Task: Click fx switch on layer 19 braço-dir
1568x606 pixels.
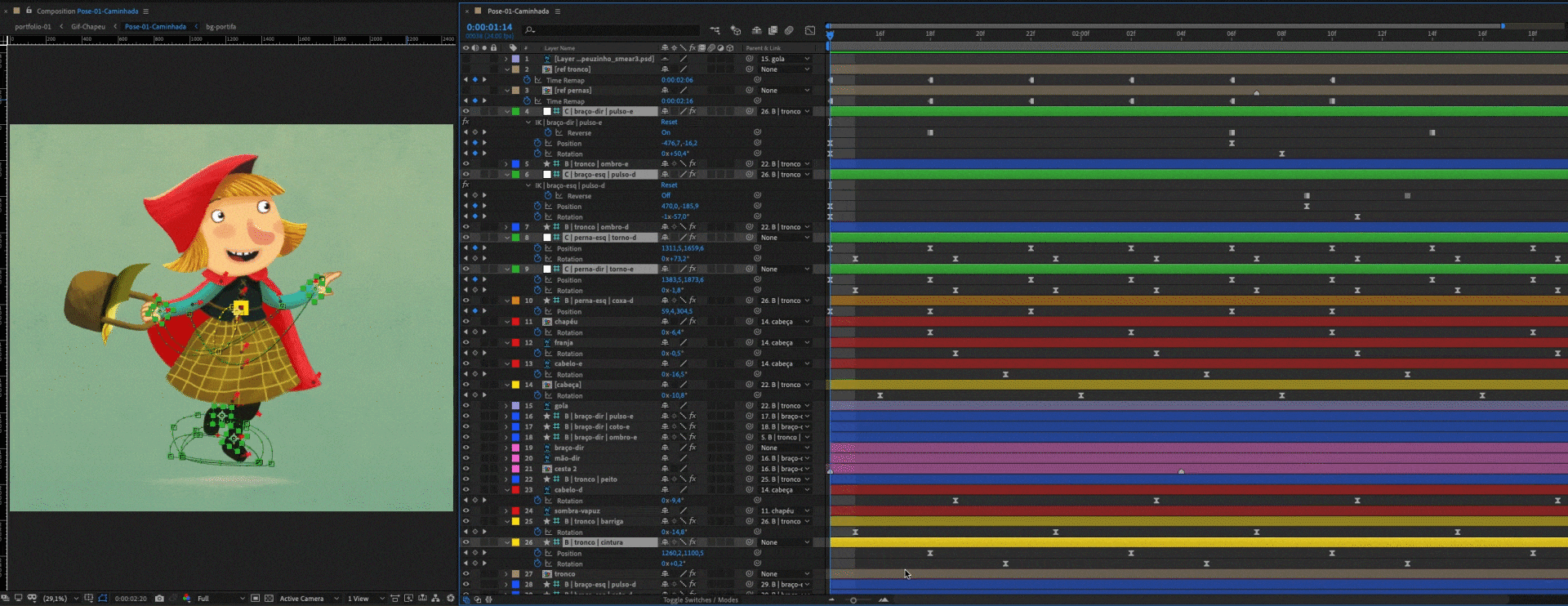Action: [x=693, y=448]
